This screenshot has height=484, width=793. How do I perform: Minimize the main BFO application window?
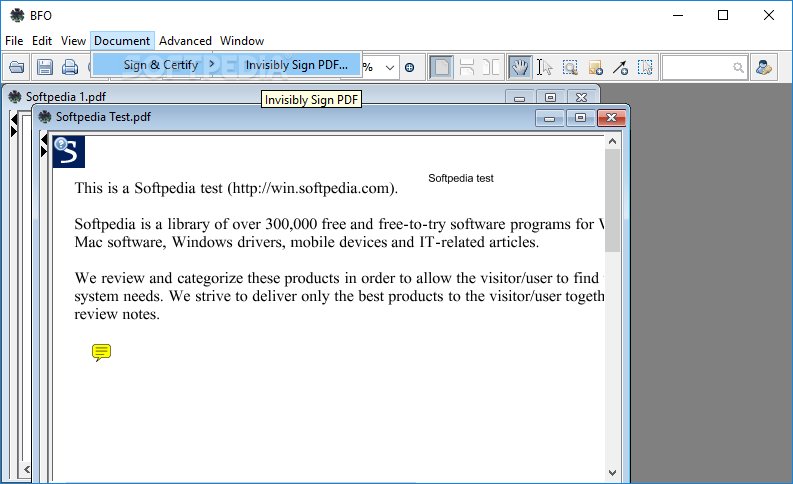678,15
